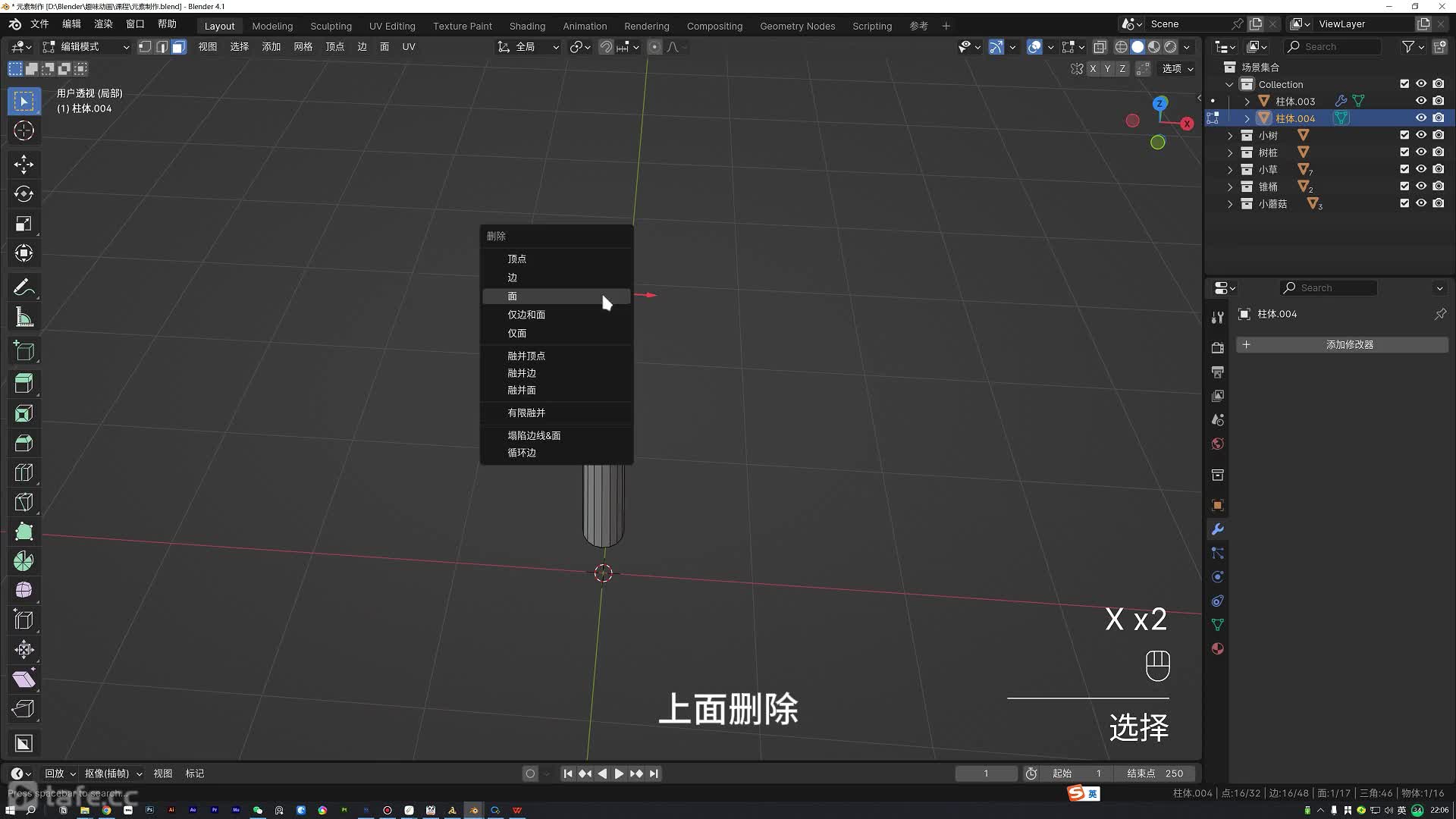Image resolution: width=1456 pixels, height=819 pixels.
Task: Choose 顶点 in delete menu
Action: 557,259
